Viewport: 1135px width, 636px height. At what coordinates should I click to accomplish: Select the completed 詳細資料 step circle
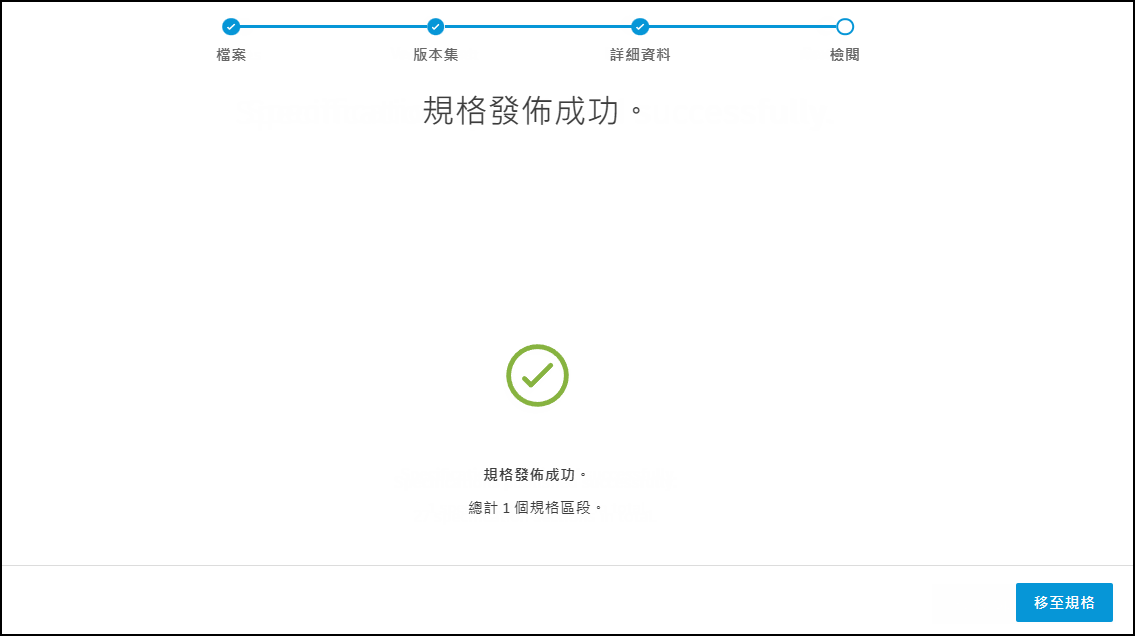(x=640, y=27)
